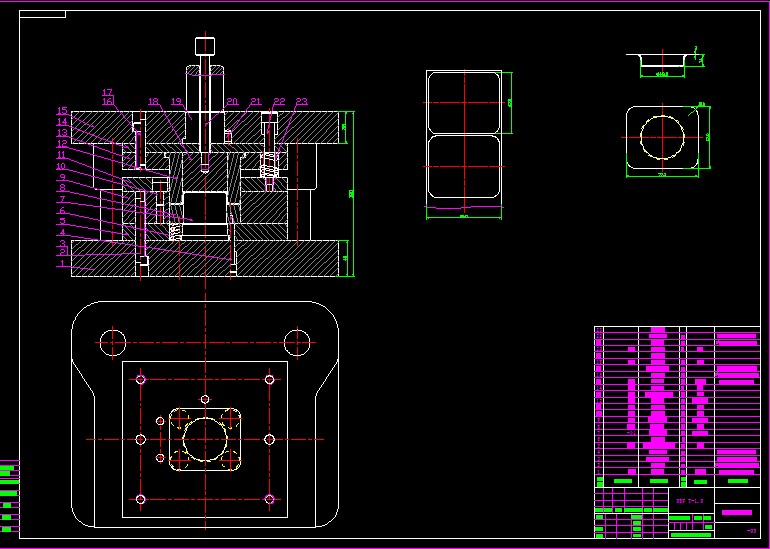Select part callout number 22
Viewport: 770px width, 549px height.
(x=279, y=102)
